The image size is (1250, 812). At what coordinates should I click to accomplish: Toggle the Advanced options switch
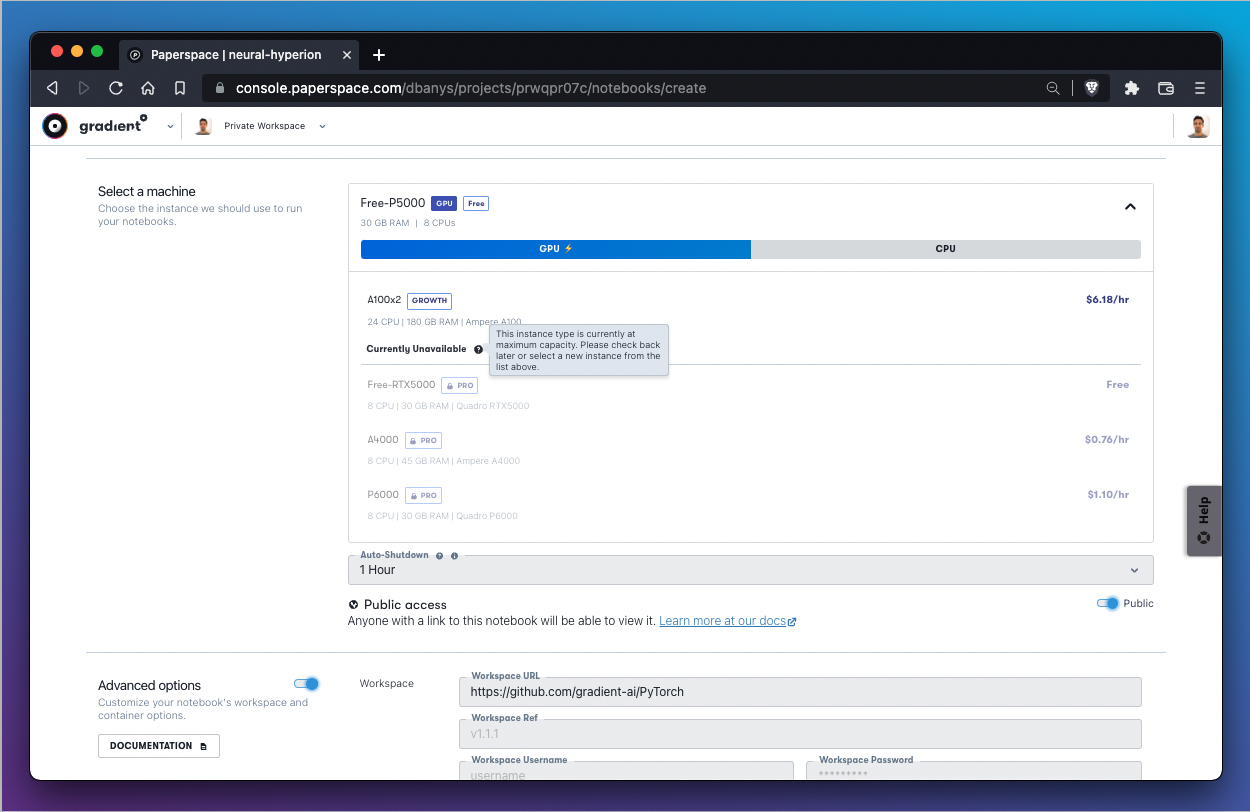(x=306, y=684)
